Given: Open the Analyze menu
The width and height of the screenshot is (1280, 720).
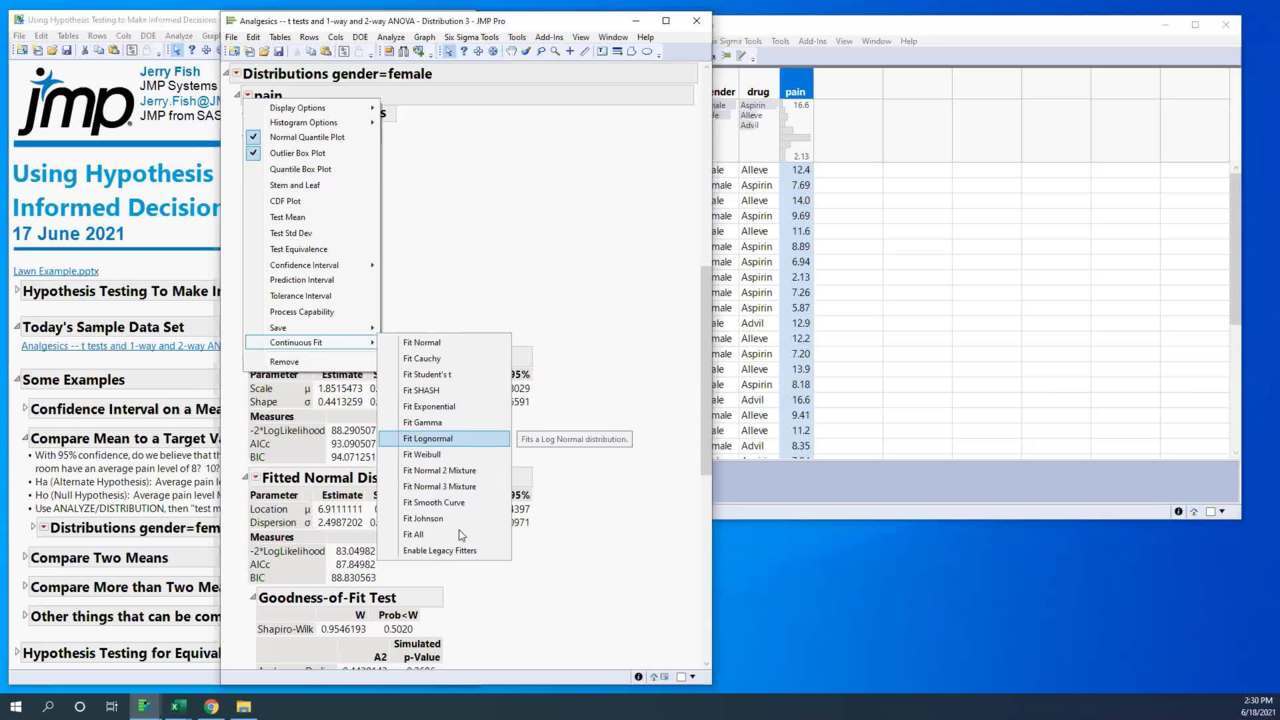Looking at the screenshot, I should point(390,37).
